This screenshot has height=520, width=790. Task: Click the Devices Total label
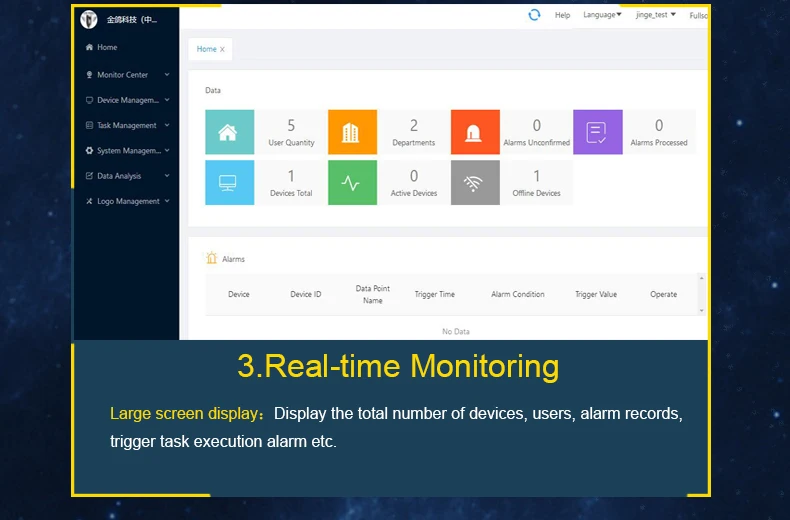click(x=291, y=193)
